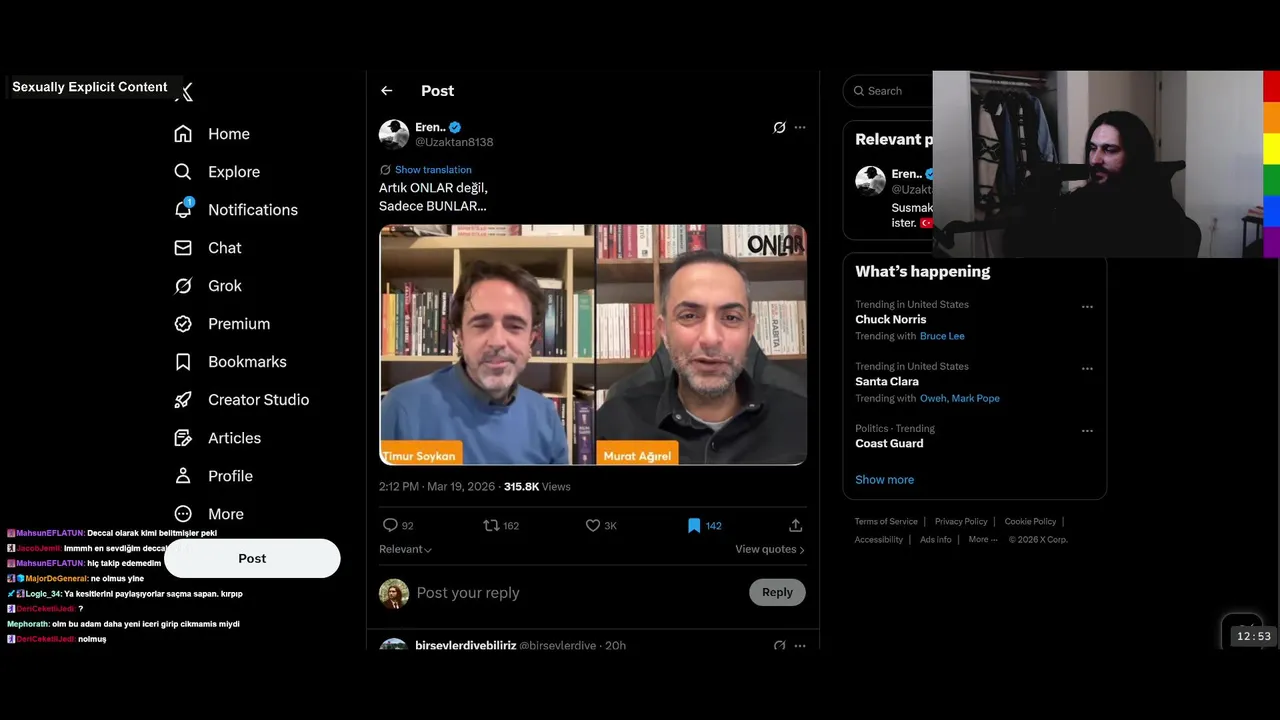Click the Creator Studio rocket icon
Image resolution: width=1280 pixels, height=720 pixels.
[183, 400]
